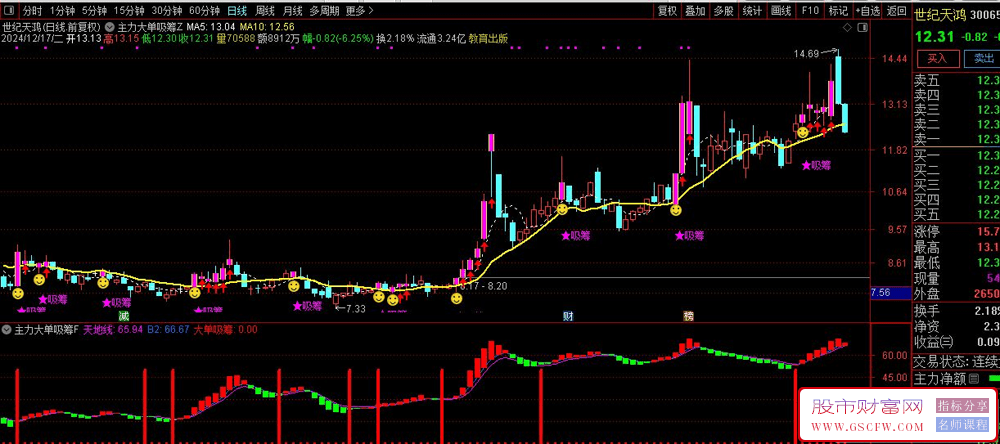Open main chart indicator dropdown 主力大单吸筹Z
This screenshot has height=444, width=1000.
tap(110, 27)
